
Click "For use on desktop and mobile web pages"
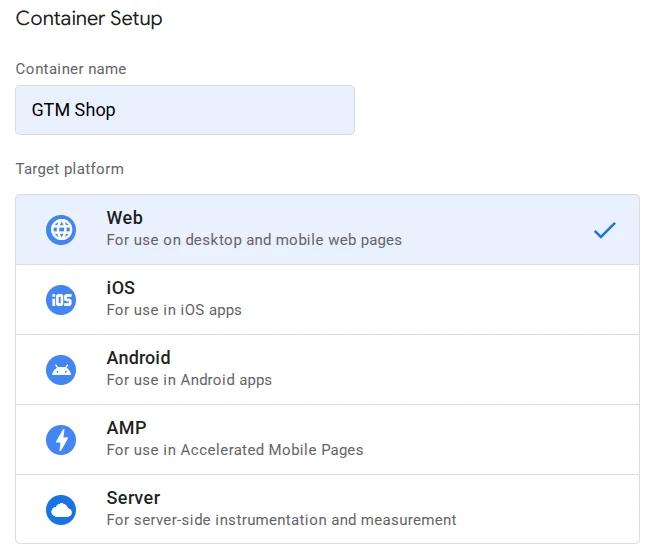[x=254, y=240]
